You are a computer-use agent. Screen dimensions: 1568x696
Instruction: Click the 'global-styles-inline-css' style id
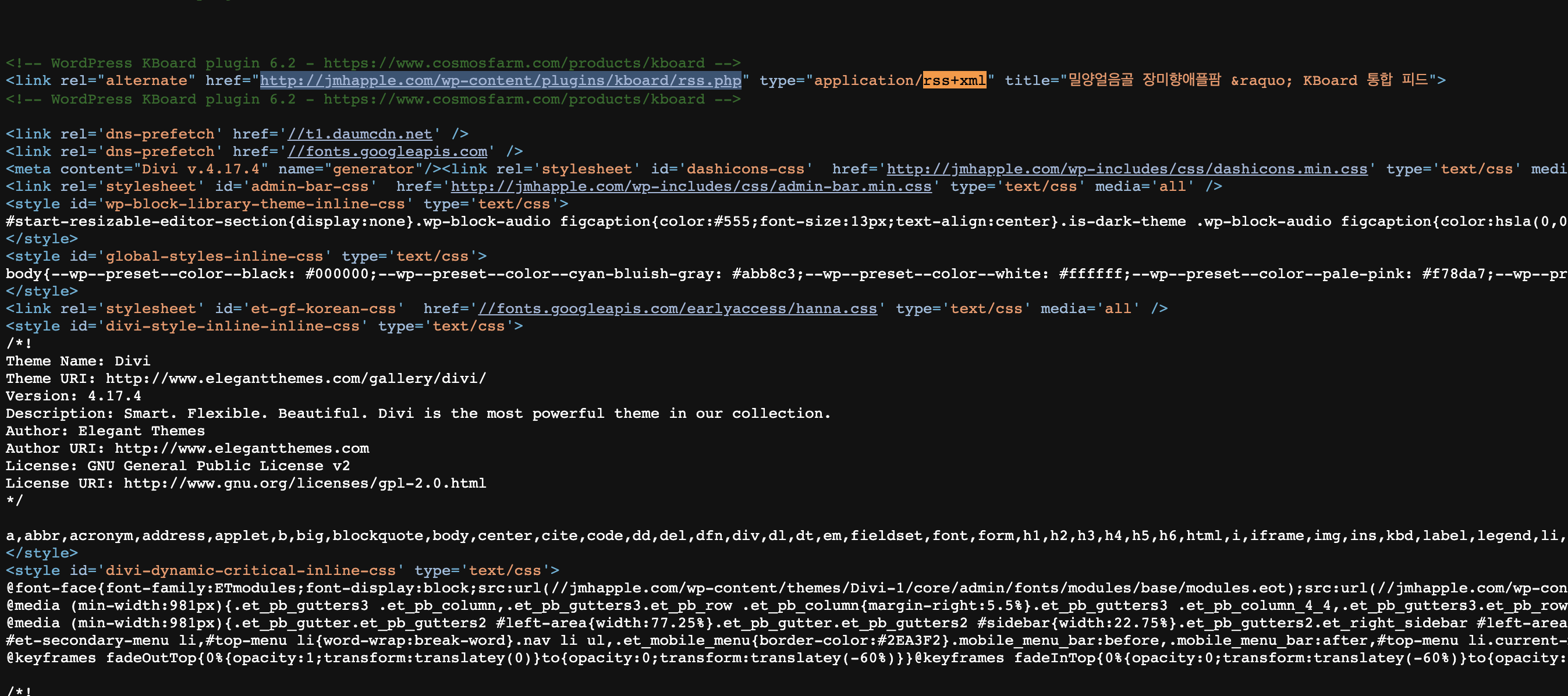pos(214,257)
